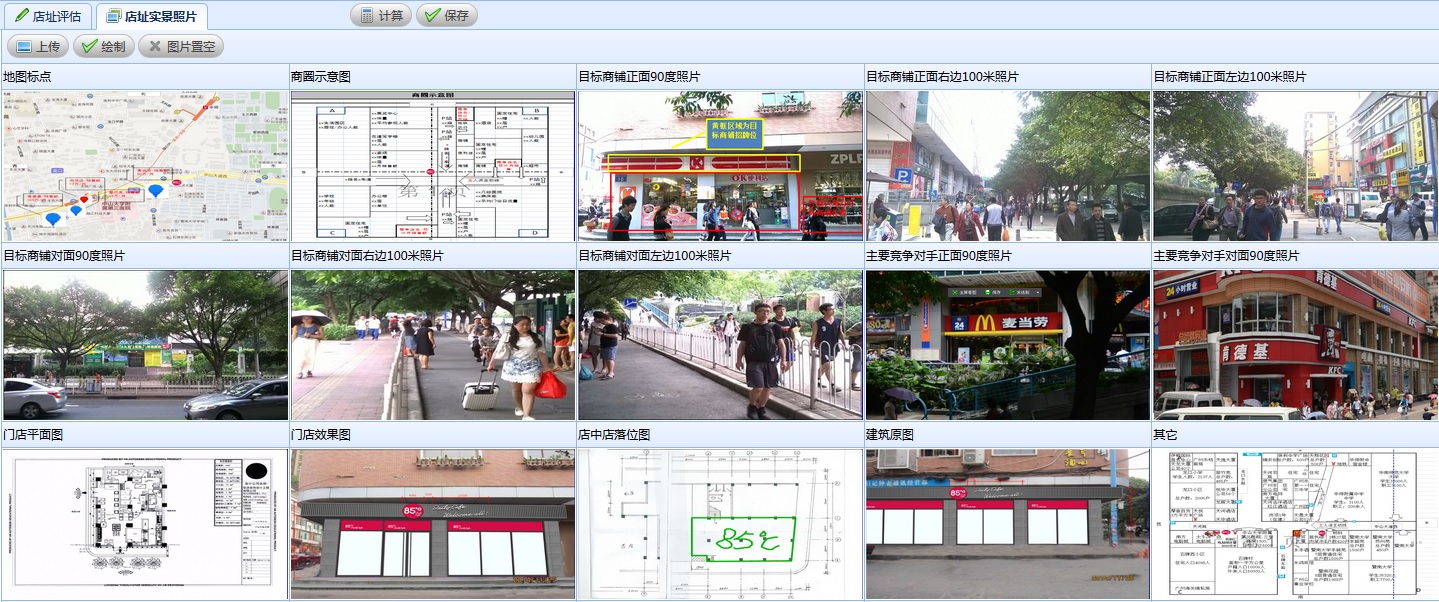This screenshot has width=1439, height=602.
Task: Open the McDonald's 主要竞争对手正面90度照片
Action: (1007, 345)
